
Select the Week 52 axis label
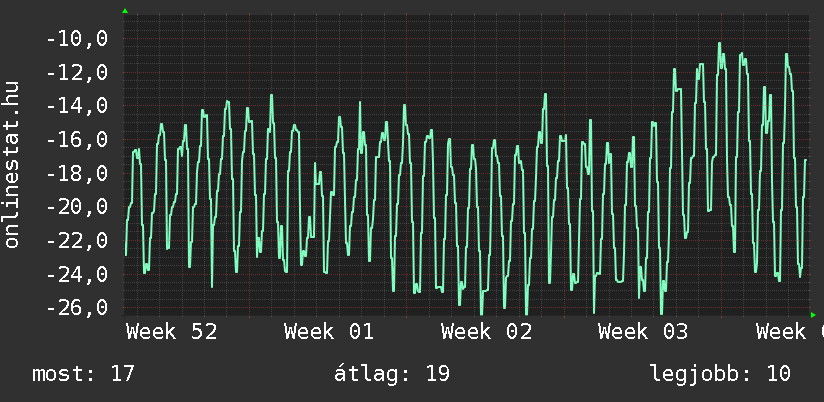[x=171, y=332]
